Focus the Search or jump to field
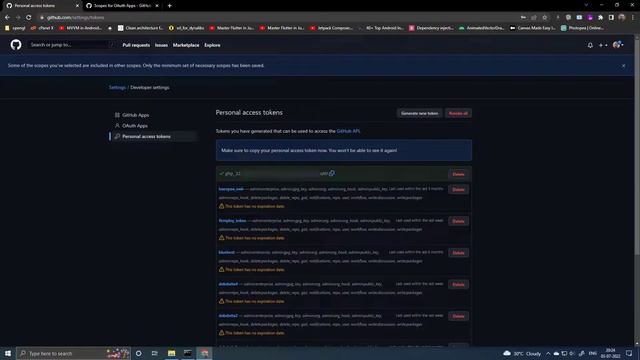The image size is (640, 360). [71, 45]
